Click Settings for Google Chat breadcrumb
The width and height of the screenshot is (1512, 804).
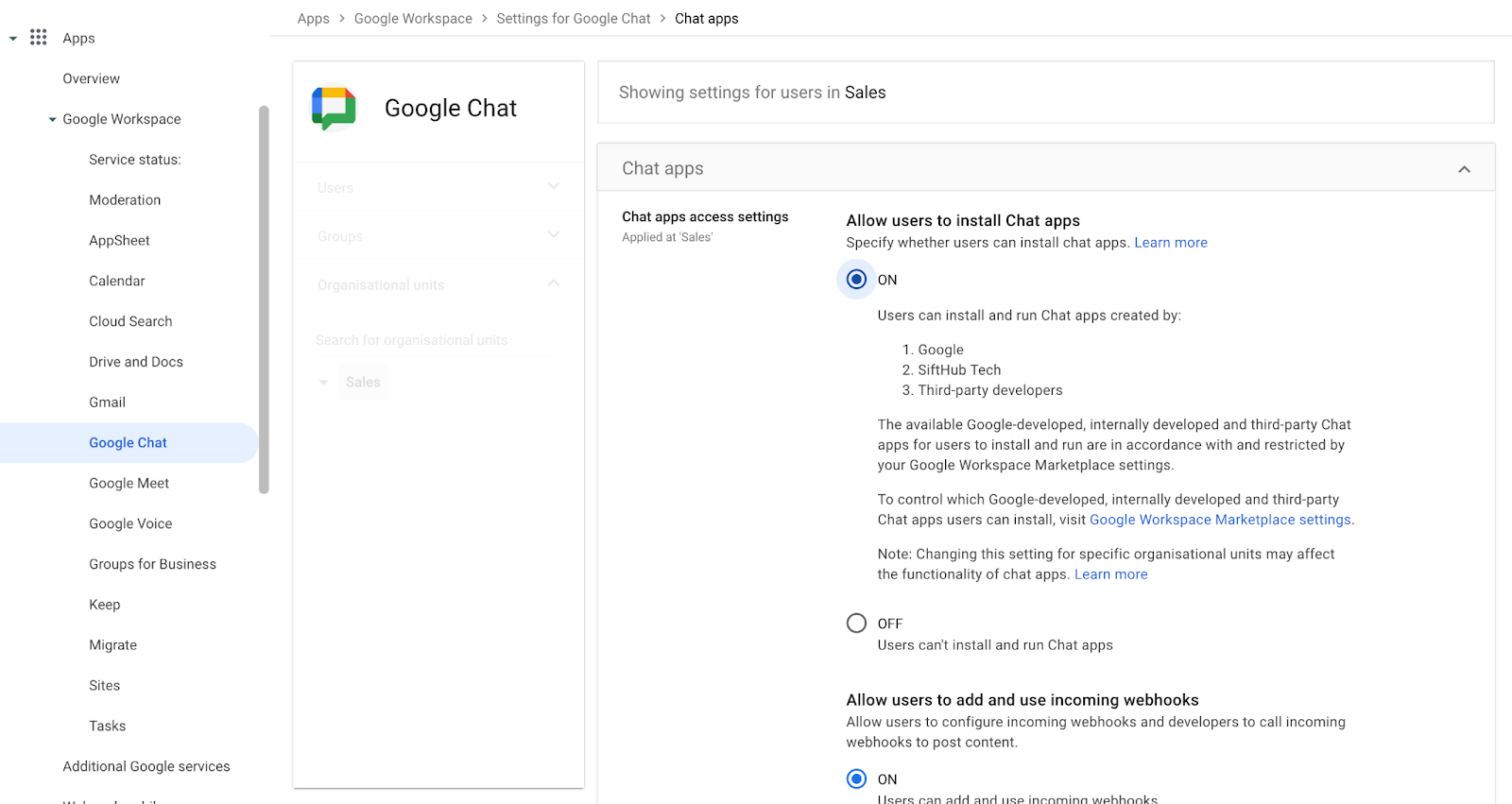click(x=573, y=19)
